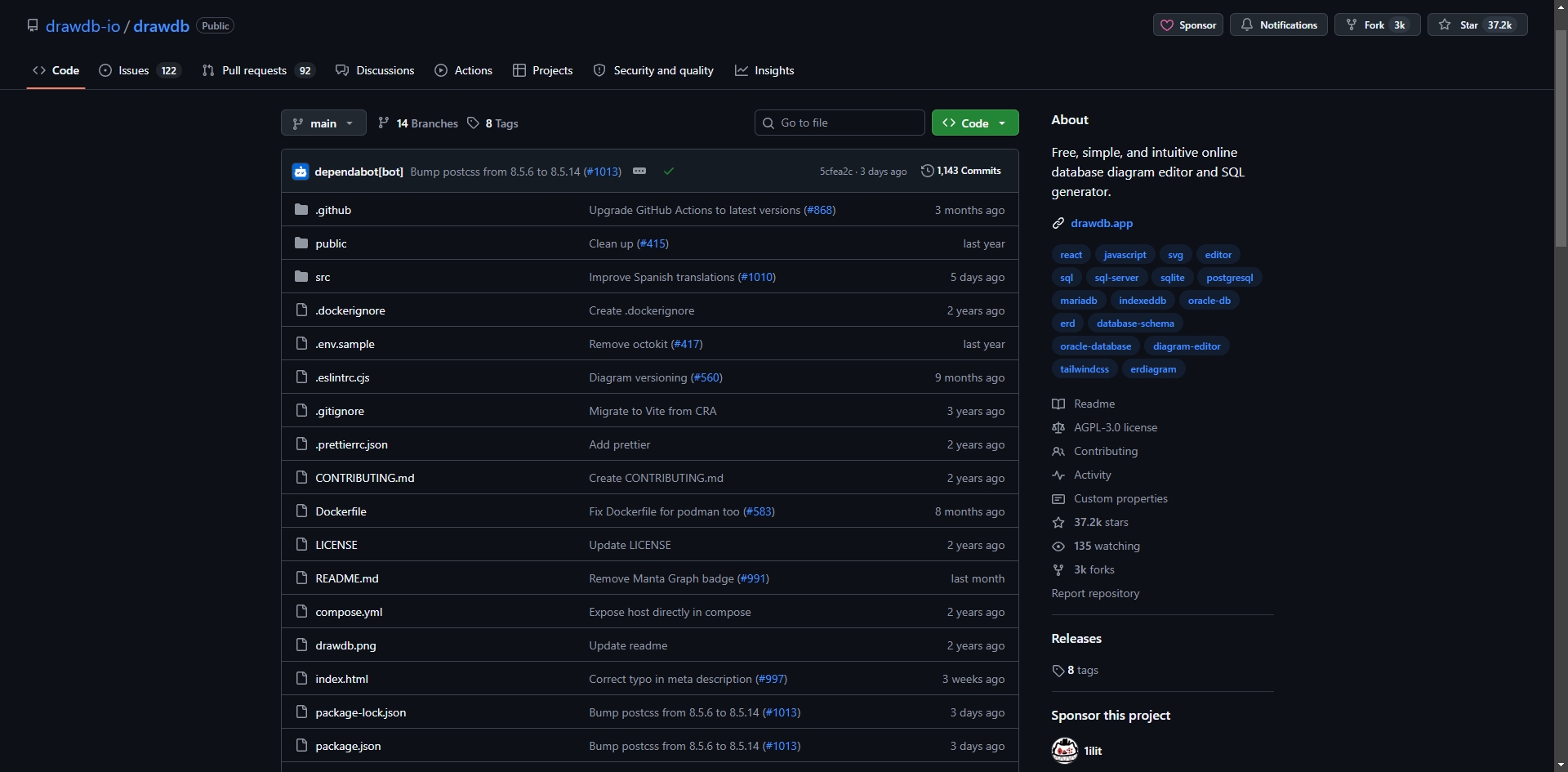Click the fork icon beside 3k forks
This screenshot has height=772, width=1568.
pos(1058,570)
